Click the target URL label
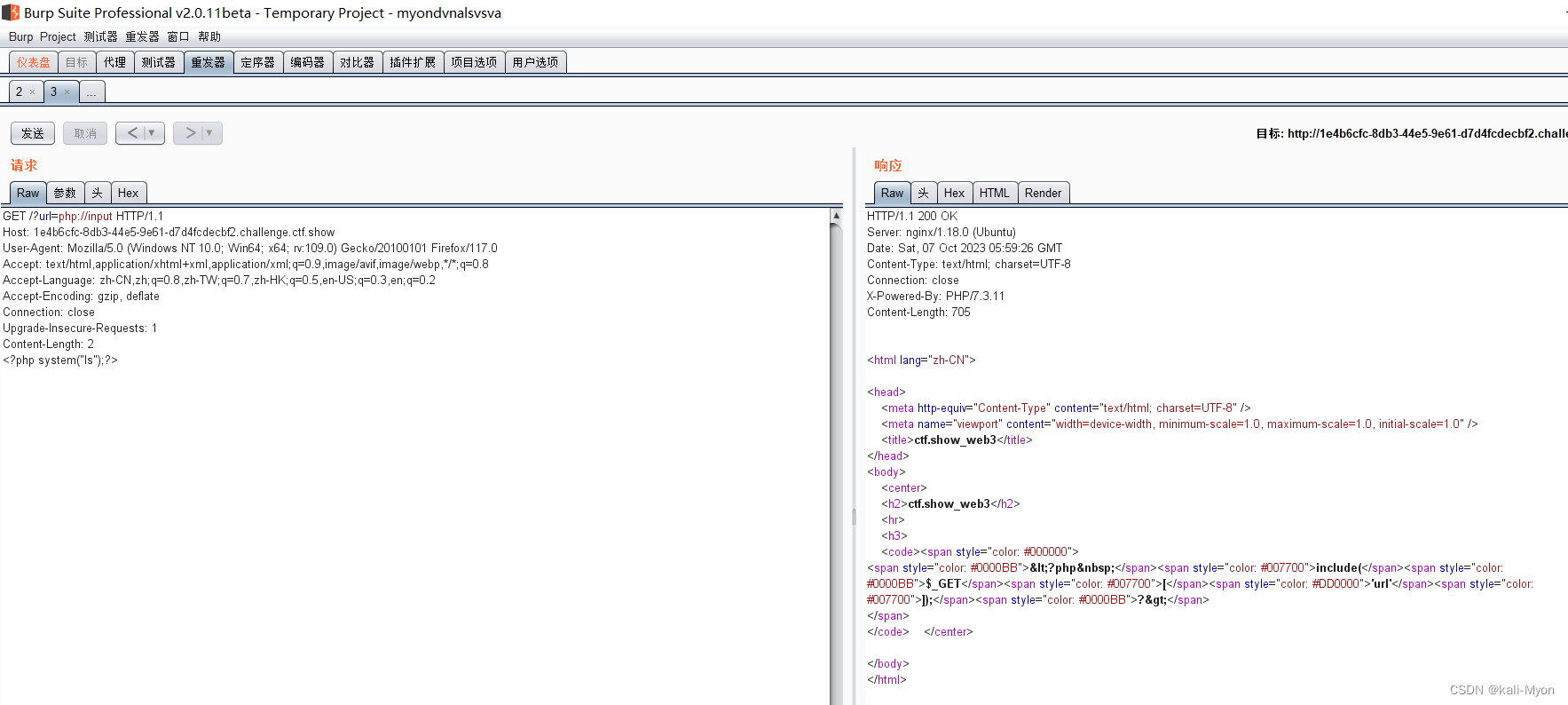Screen dimensions: 1568x705 1411,133
